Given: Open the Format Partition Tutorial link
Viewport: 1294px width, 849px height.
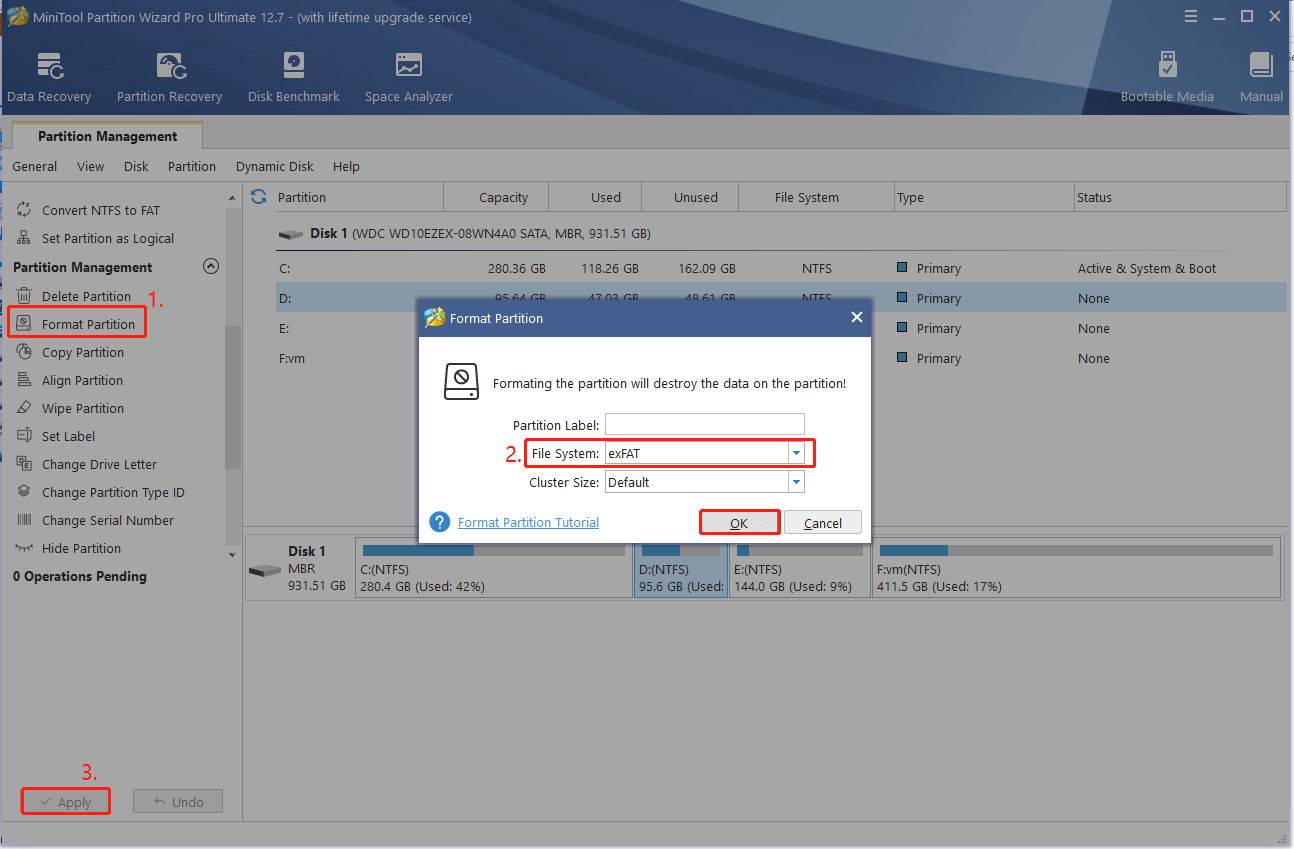Looking at the screenshot, I should 528,521.
